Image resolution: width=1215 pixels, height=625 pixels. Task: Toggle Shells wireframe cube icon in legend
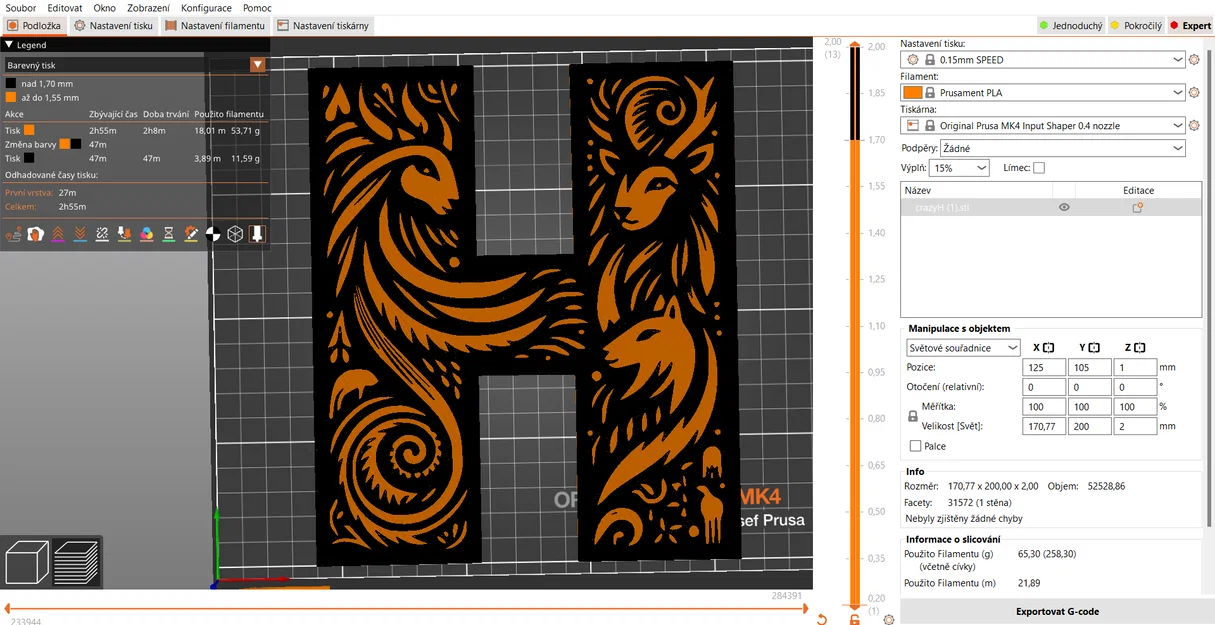pos(235,234)
